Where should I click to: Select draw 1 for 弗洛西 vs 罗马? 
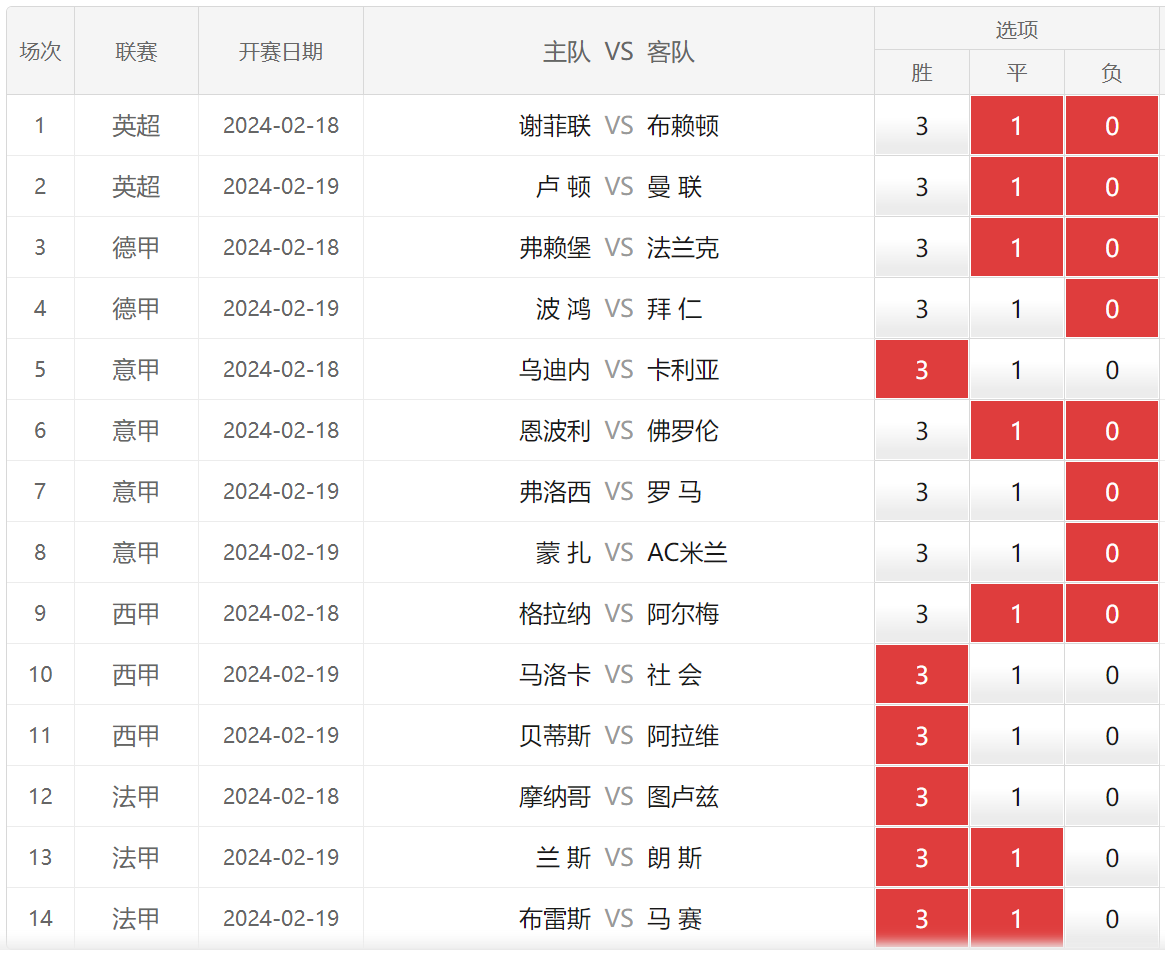coord(1016,491)
